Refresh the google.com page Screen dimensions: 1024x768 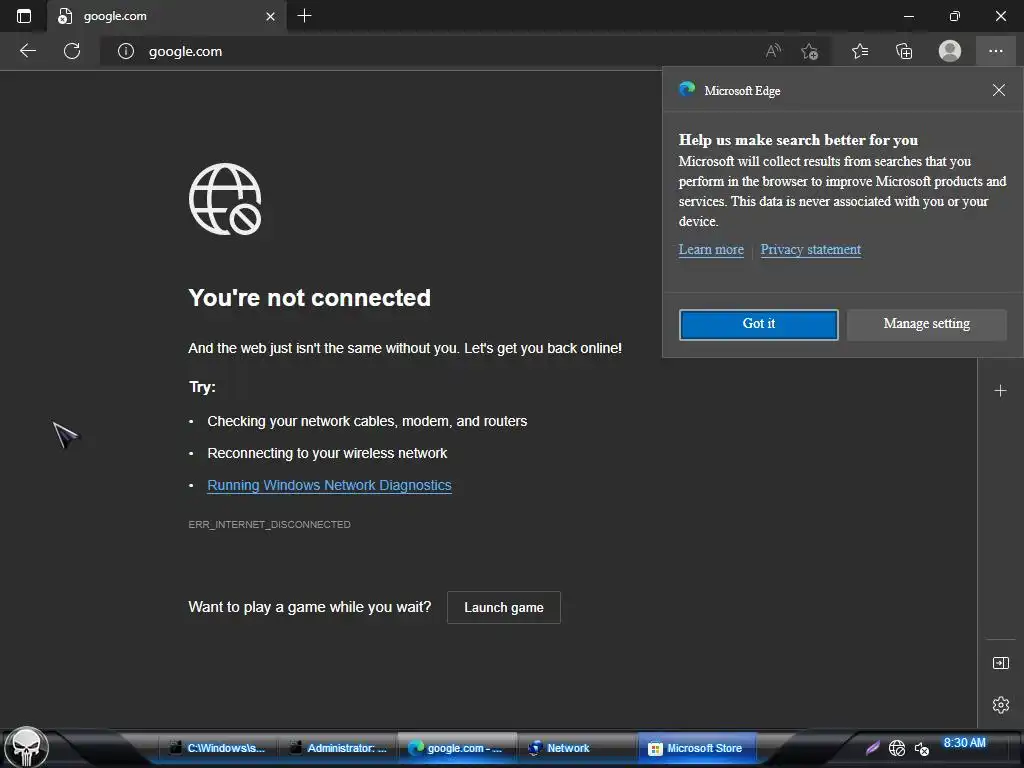pyautogui.click(x=72, y=51)
